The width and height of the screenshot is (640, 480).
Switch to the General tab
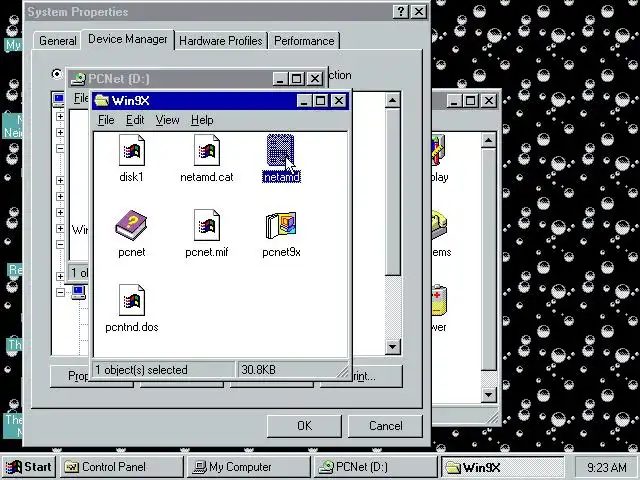58,41
